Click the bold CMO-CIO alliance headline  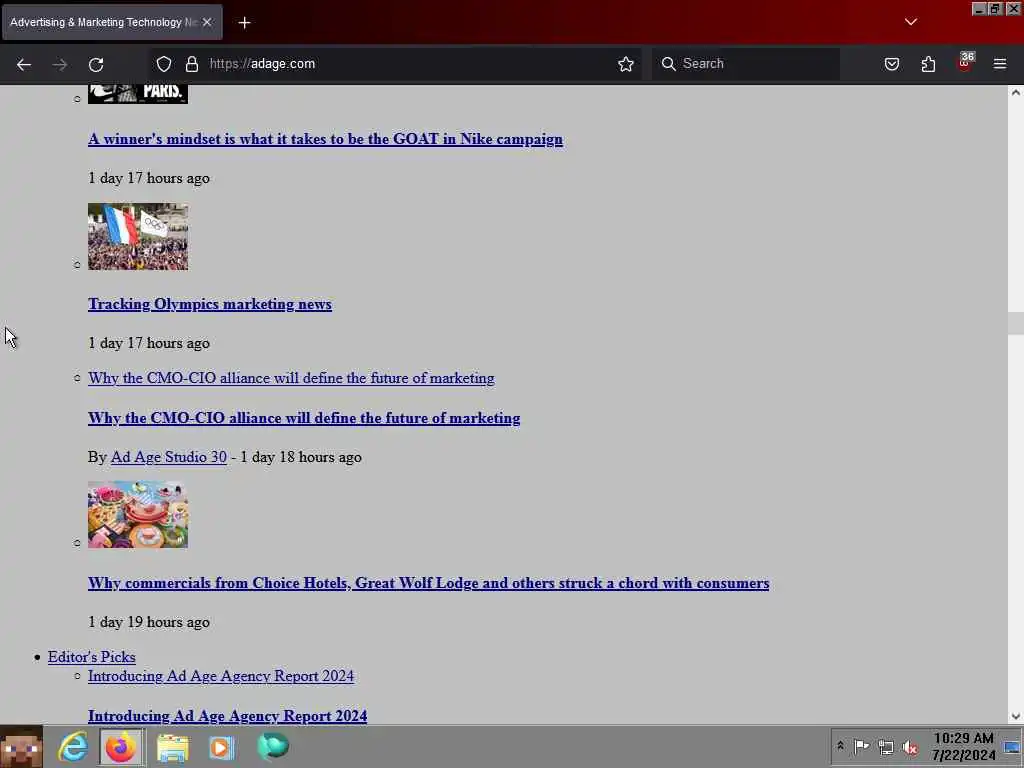[304, 418]
